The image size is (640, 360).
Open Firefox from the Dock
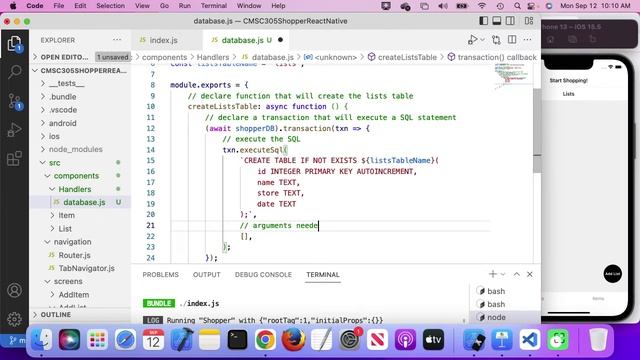293,340
